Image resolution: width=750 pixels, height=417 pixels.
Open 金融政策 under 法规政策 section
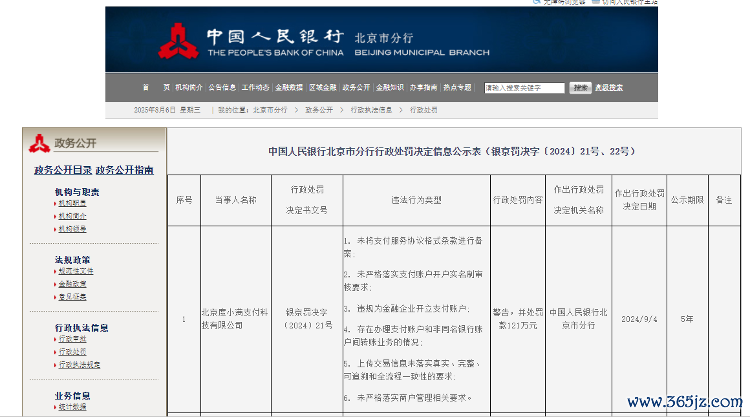[x=71, y=283]
